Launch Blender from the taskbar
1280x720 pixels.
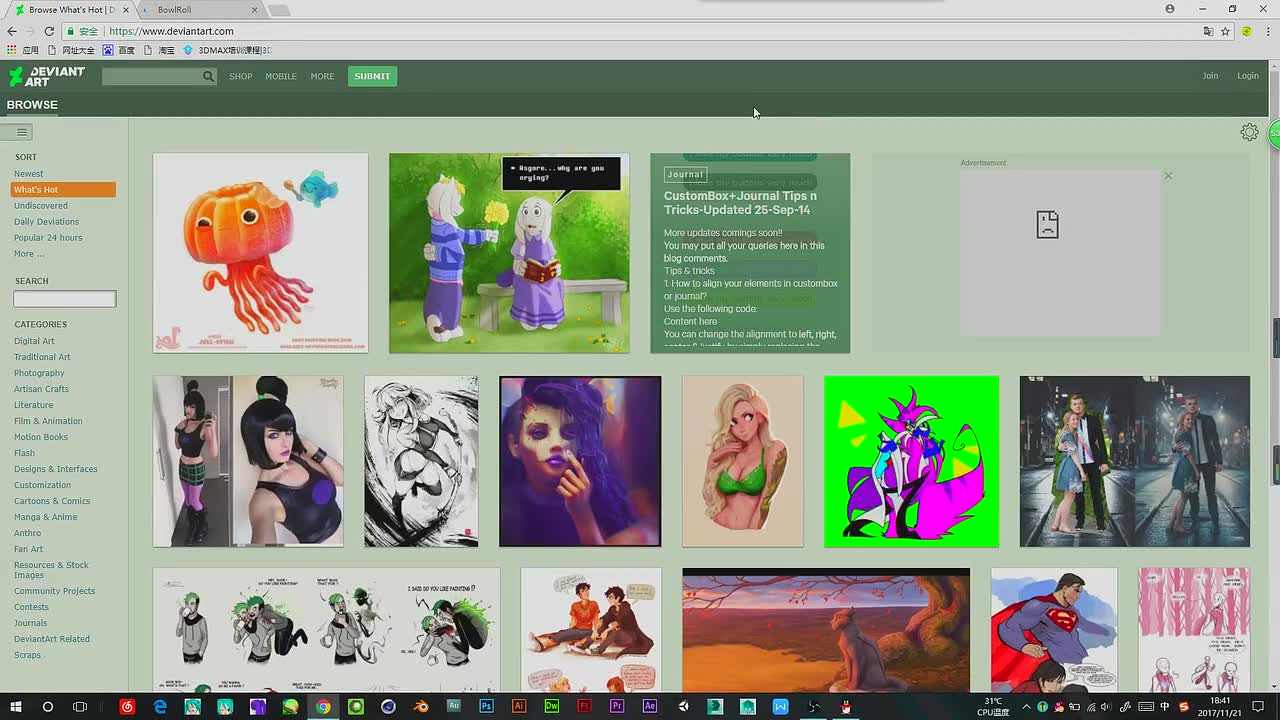tap(421, 707)
